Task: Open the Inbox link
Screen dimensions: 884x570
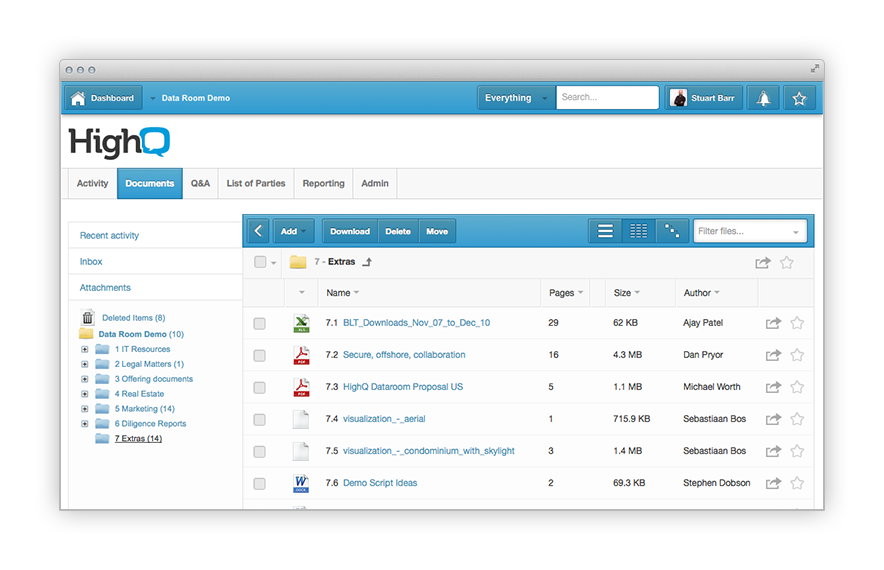Action: coord(91,262)
